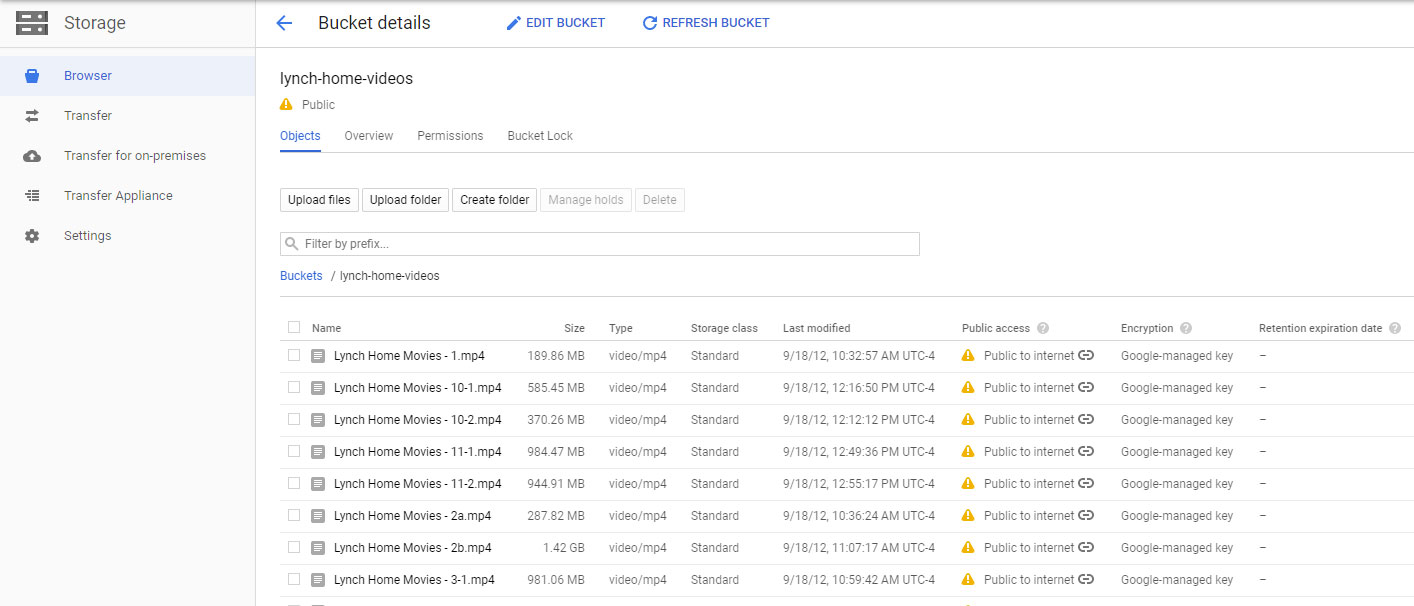
Task: Open Lynch Home Movies - 11-2.mp4 file
Action: tap(417, 484)
